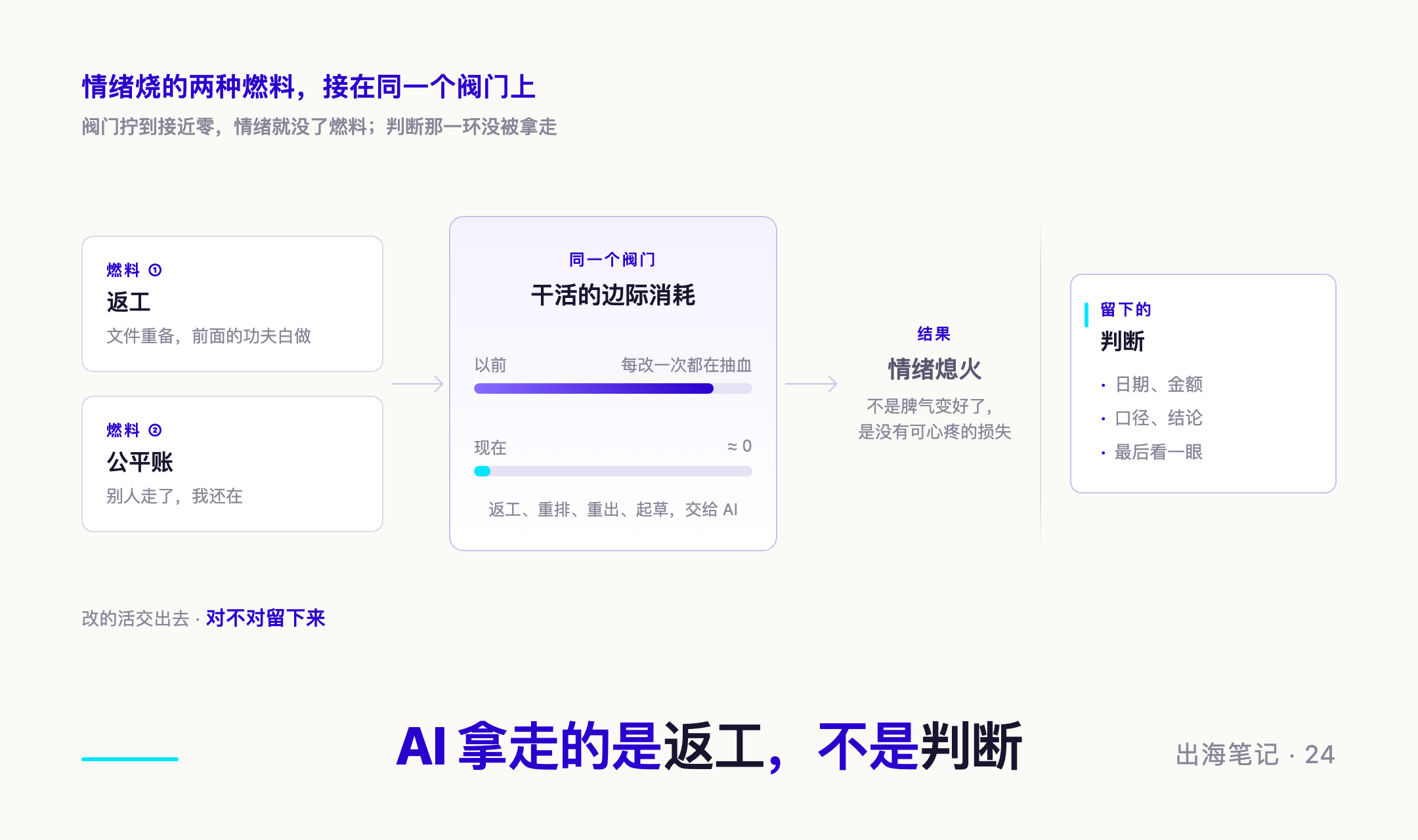Click the arrow pointing into the 同一个阀门 card
Viewport: 1418px width, 840px height.
418,383
